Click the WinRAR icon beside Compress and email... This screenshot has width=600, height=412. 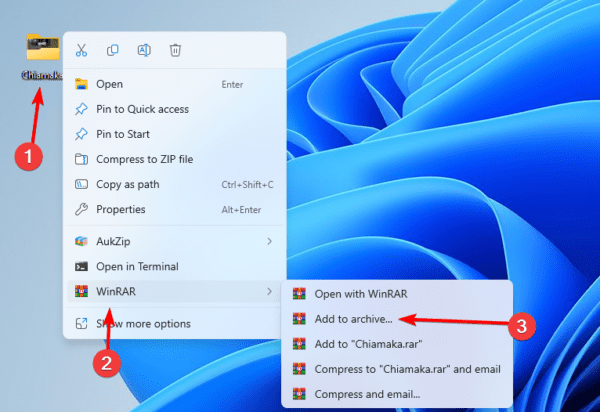coord(299,394)
